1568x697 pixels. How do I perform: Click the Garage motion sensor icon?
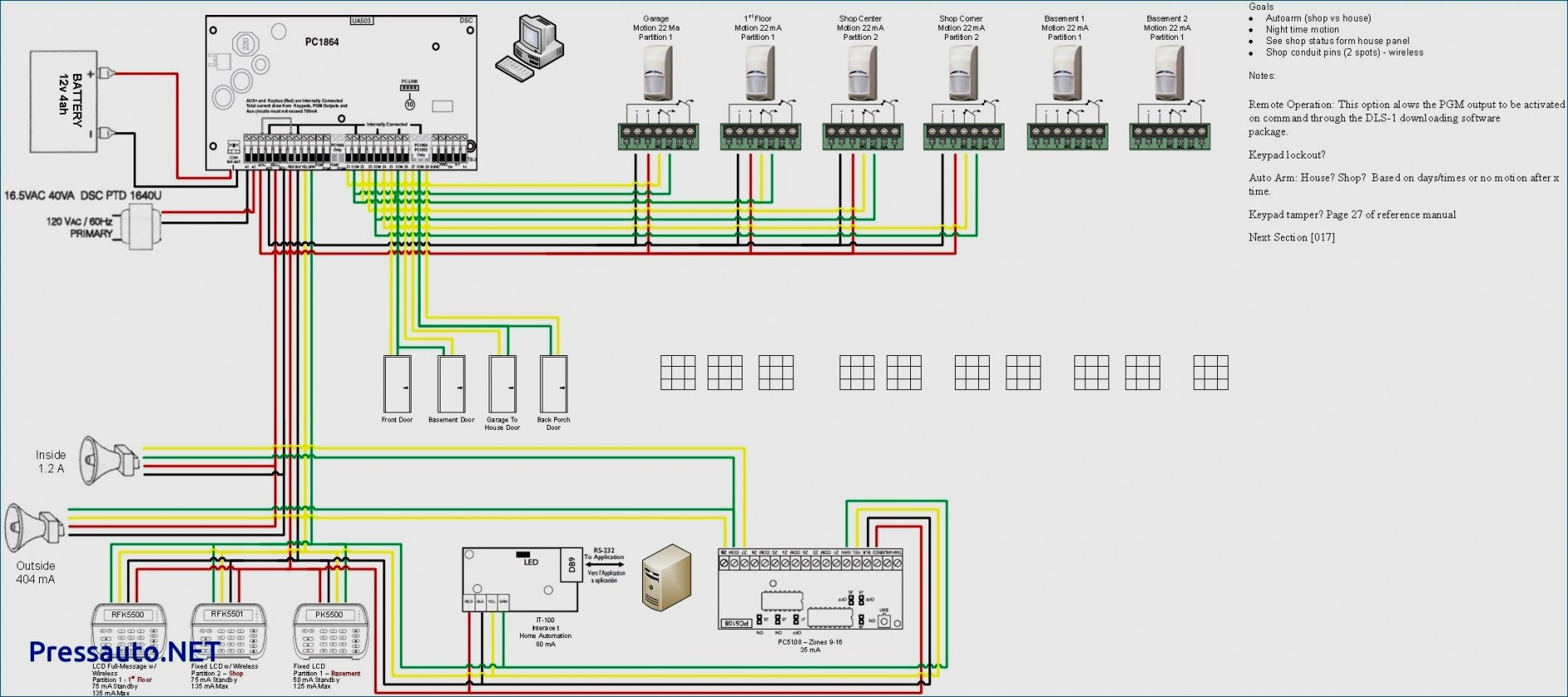point(657,73)
